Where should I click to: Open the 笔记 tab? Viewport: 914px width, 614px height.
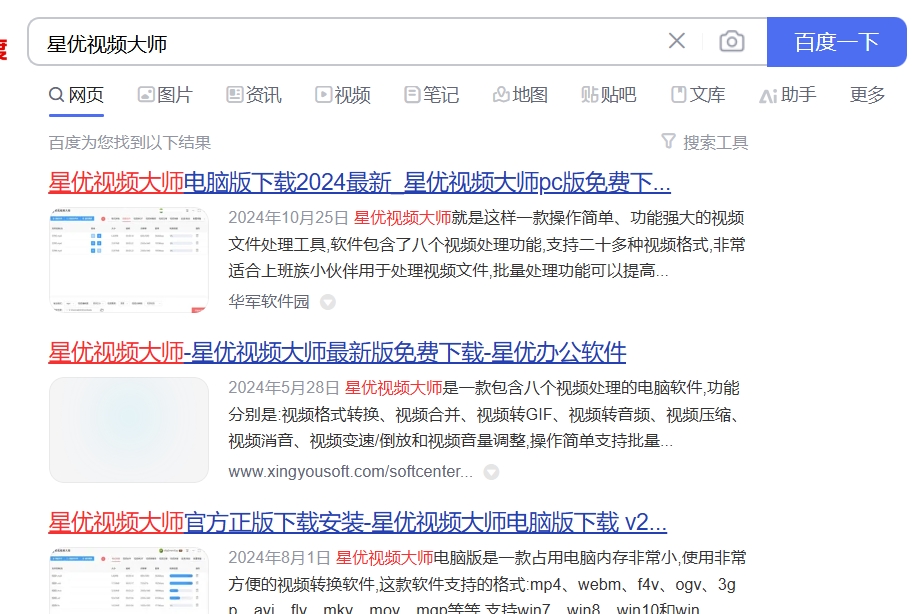point(431,94)
